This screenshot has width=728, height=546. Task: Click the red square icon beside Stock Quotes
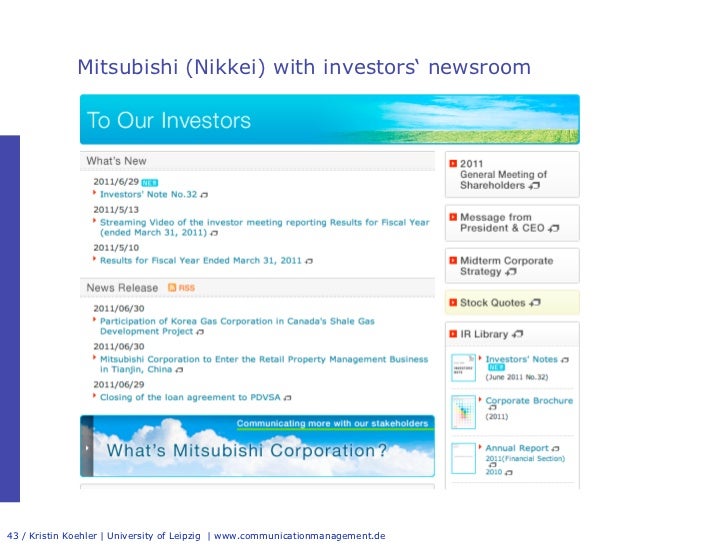click(453, 303)
